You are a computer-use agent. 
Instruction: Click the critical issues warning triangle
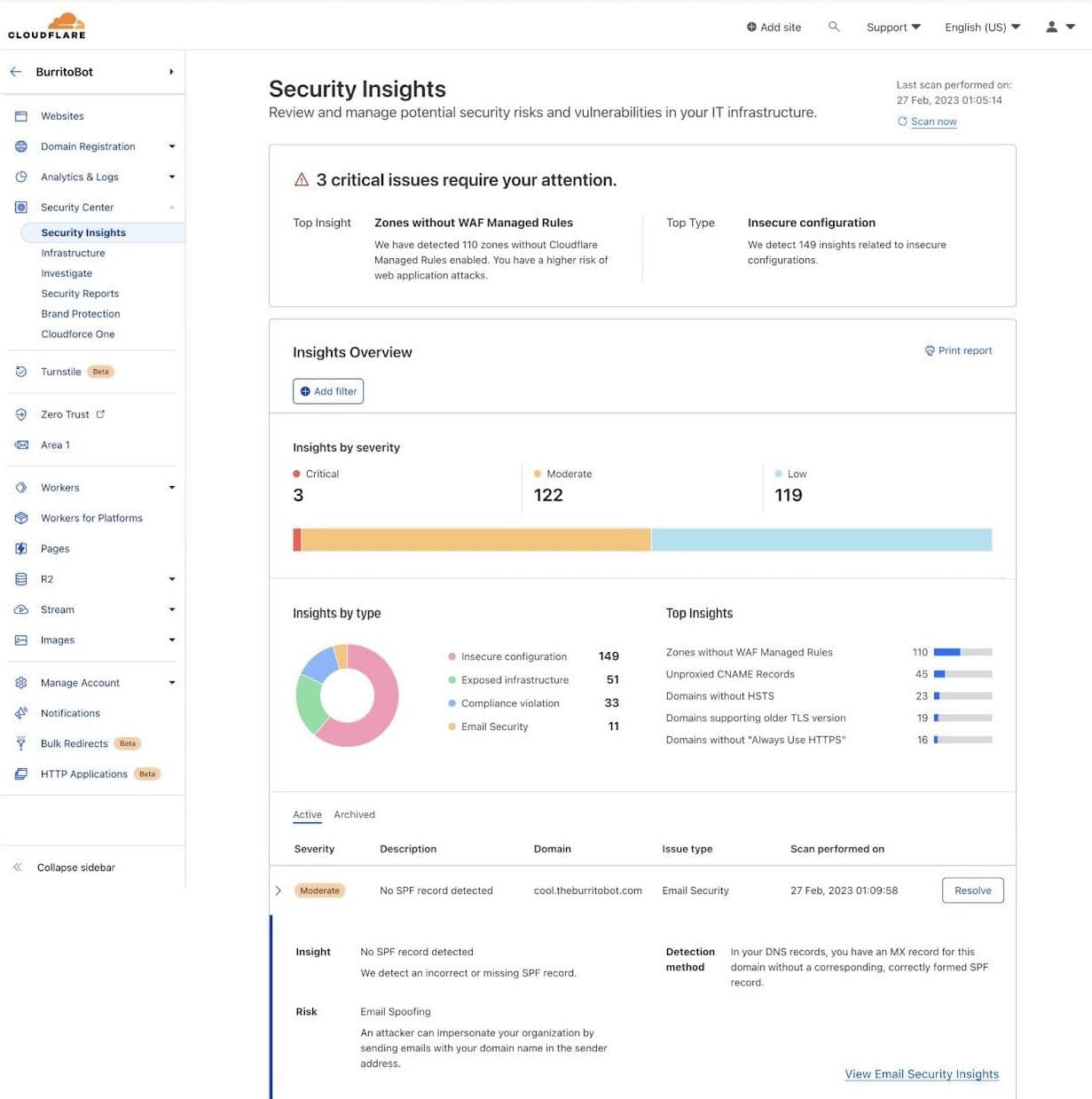click(302, 180)
